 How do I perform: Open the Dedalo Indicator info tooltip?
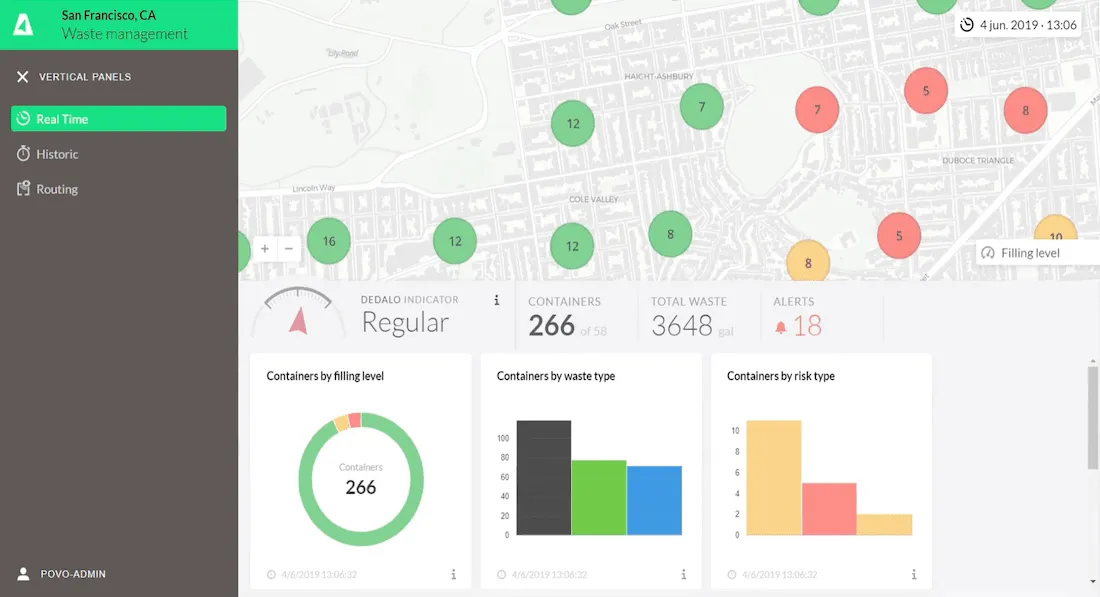(497, 299)
